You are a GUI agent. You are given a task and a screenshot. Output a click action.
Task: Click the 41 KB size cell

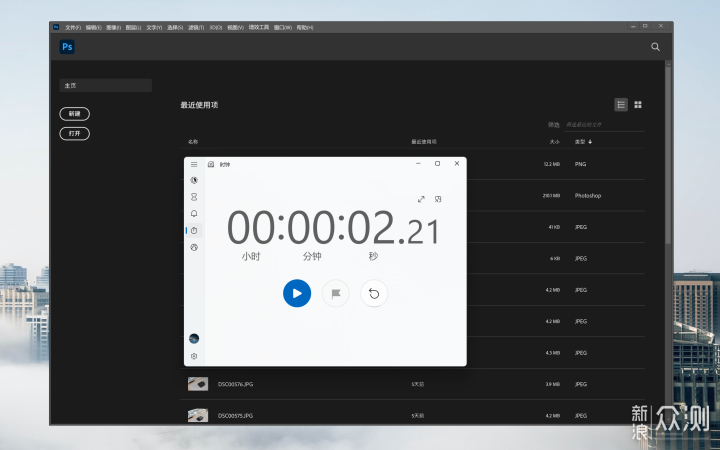click(554, 227)
